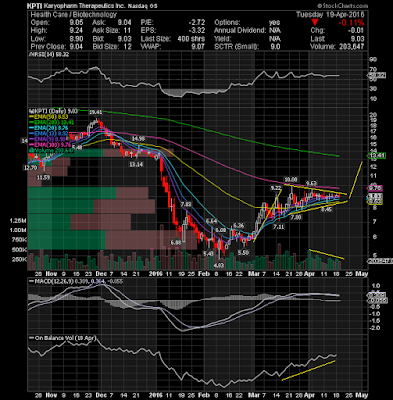Click the 19.41 peak price label
This screenshot has height=400, width=393.
[x=95, y=113]
